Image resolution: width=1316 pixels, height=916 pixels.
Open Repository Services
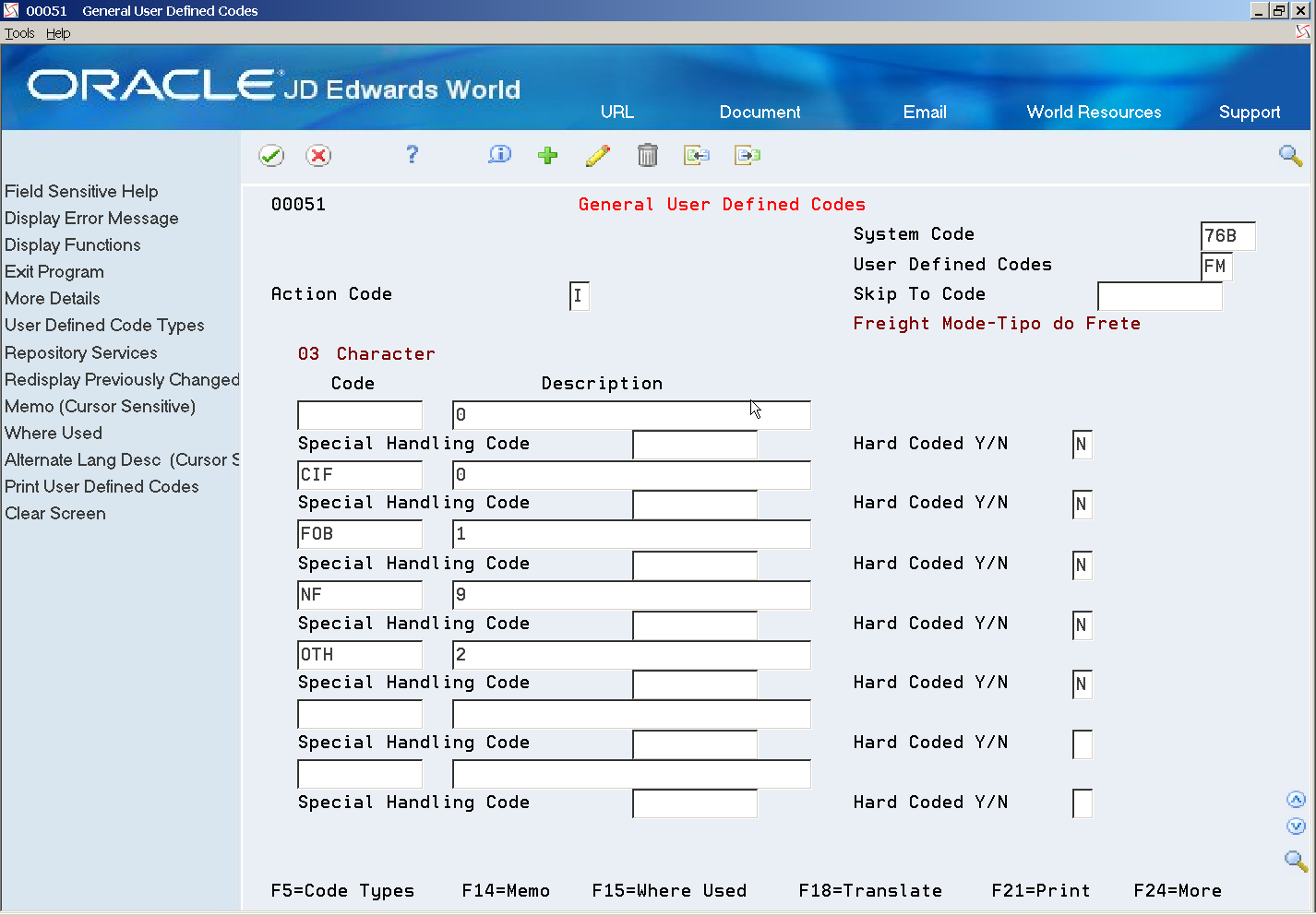(x=81, y=352)
